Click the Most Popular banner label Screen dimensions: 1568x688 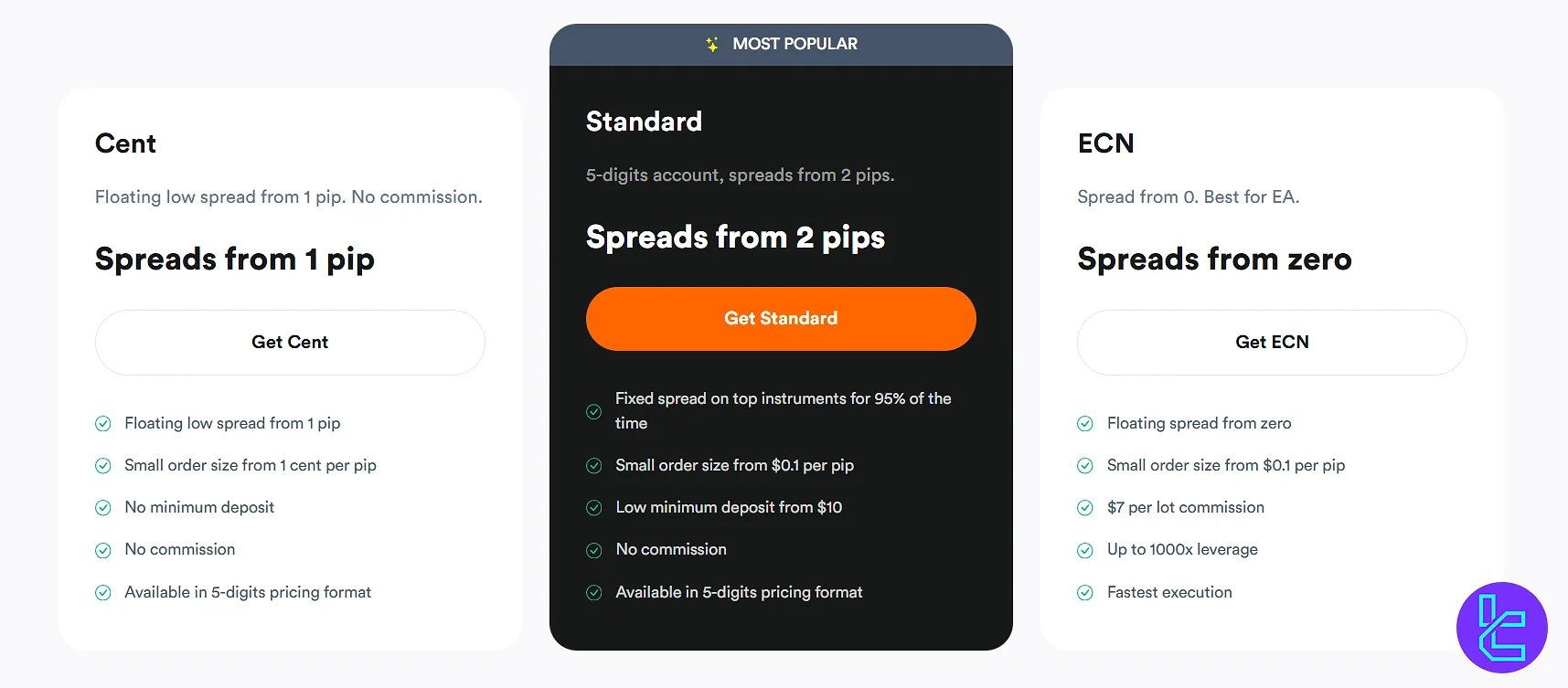tap(795, 44)
